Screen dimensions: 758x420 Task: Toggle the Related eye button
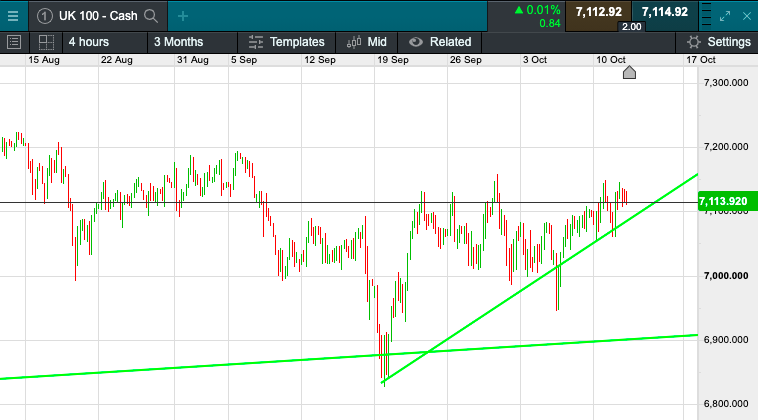[416, 42]
